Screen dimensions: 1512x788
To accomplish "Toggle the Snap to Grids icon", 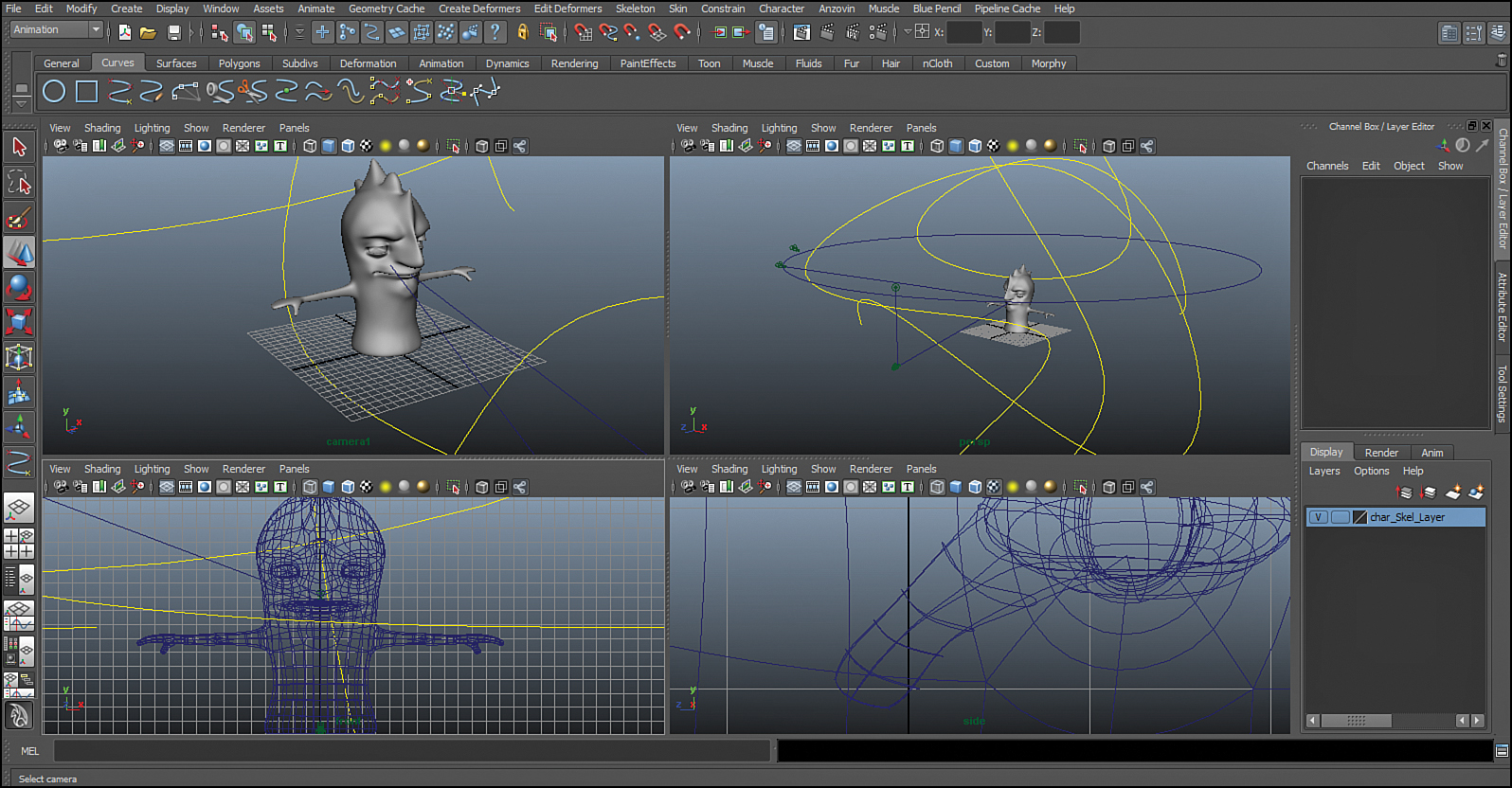I will 584,32.
